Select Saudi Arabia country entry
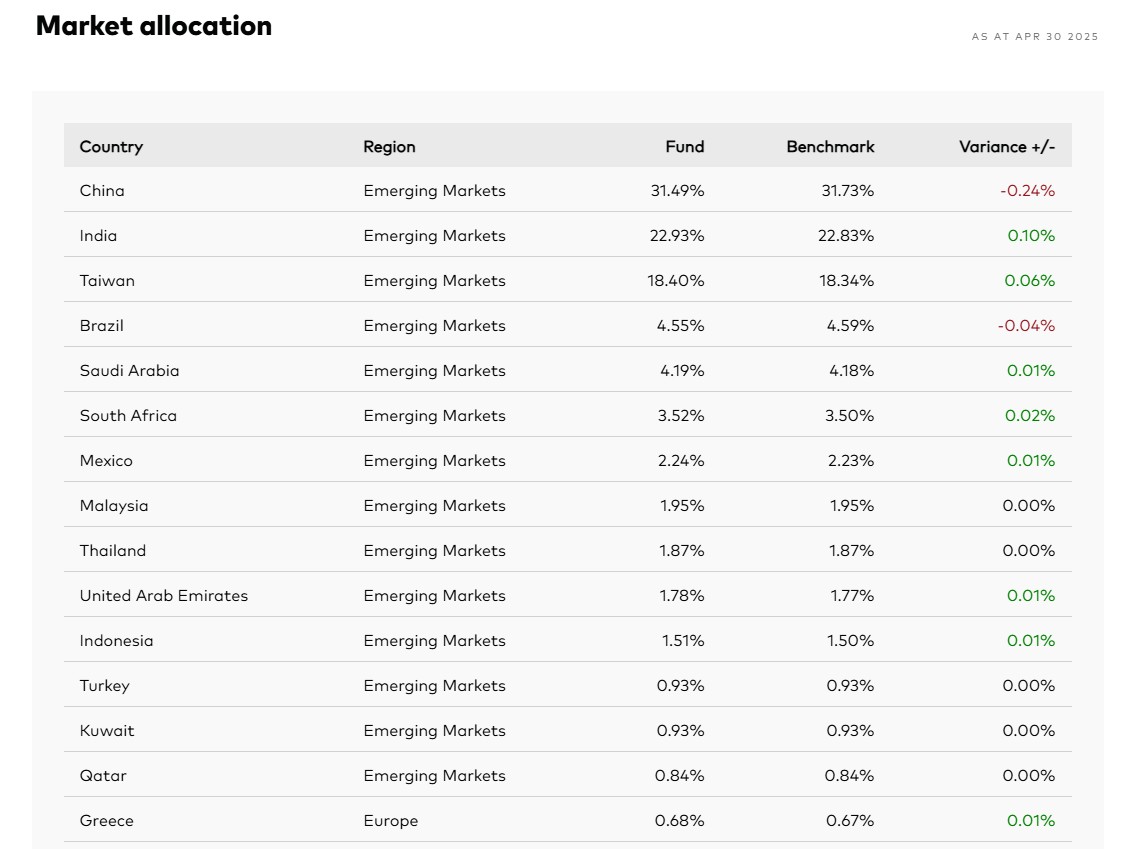Screen dimensions: 1142x849 129,371
